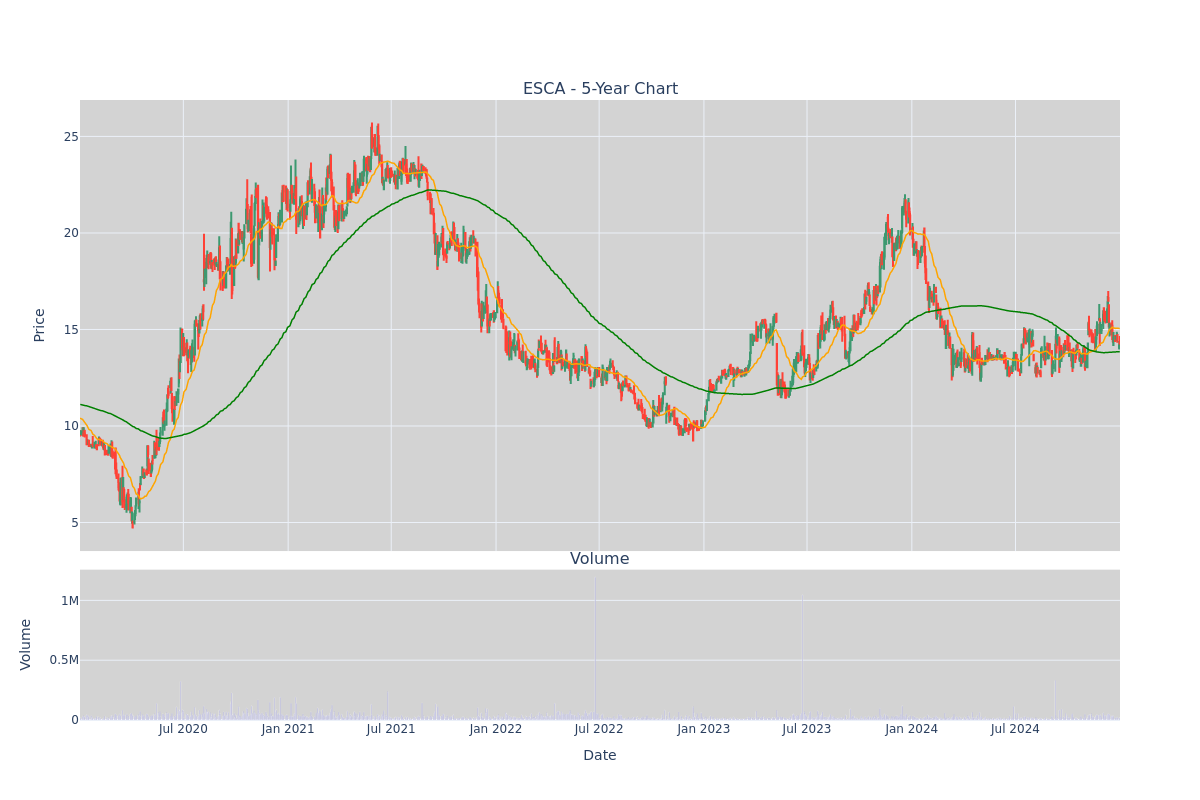Screen dimensions: 1200x800
Task: Click the 'Jan 2021' date tick label
Action: coord(288,729)
